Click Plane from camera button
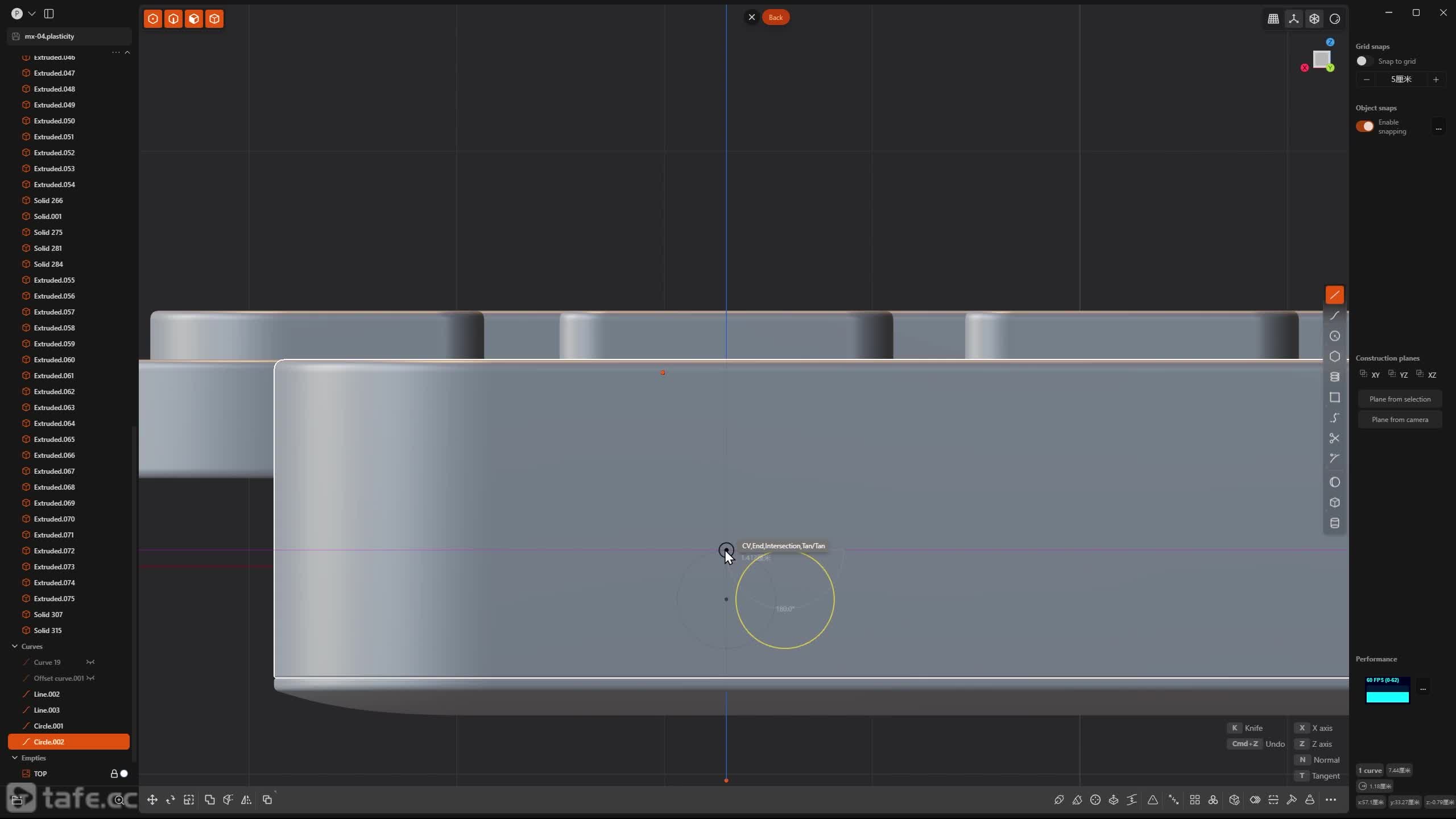The width and height of the screenshot is (1456, 819). coord(1399,419)
